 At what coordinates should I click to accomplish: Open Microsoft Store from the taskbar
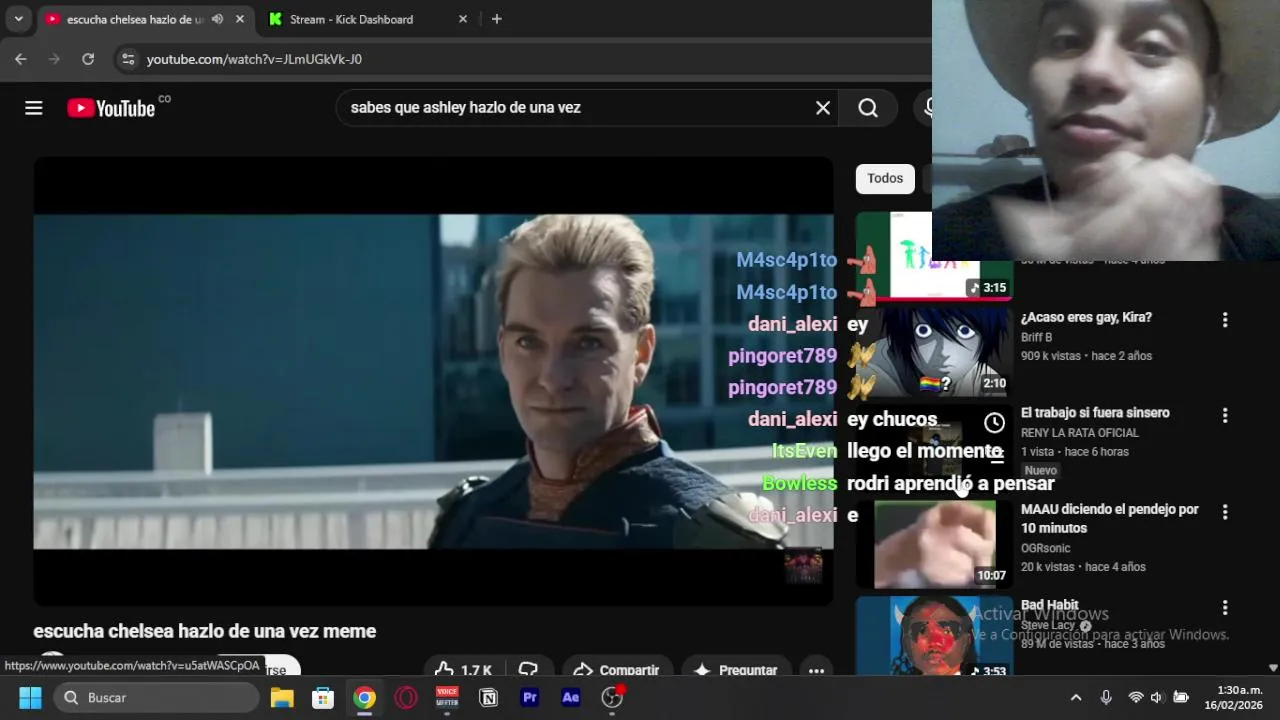[323, 697]
